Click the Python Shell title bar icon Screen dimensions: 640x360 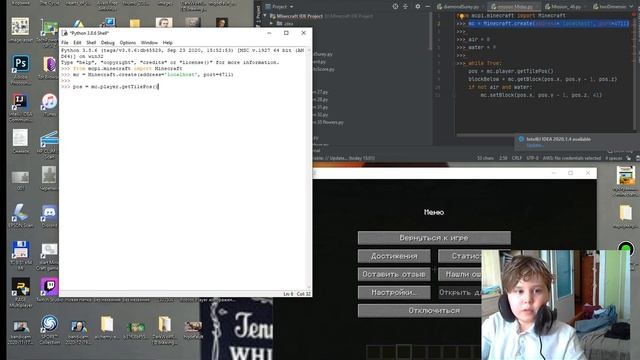[65, 33]
